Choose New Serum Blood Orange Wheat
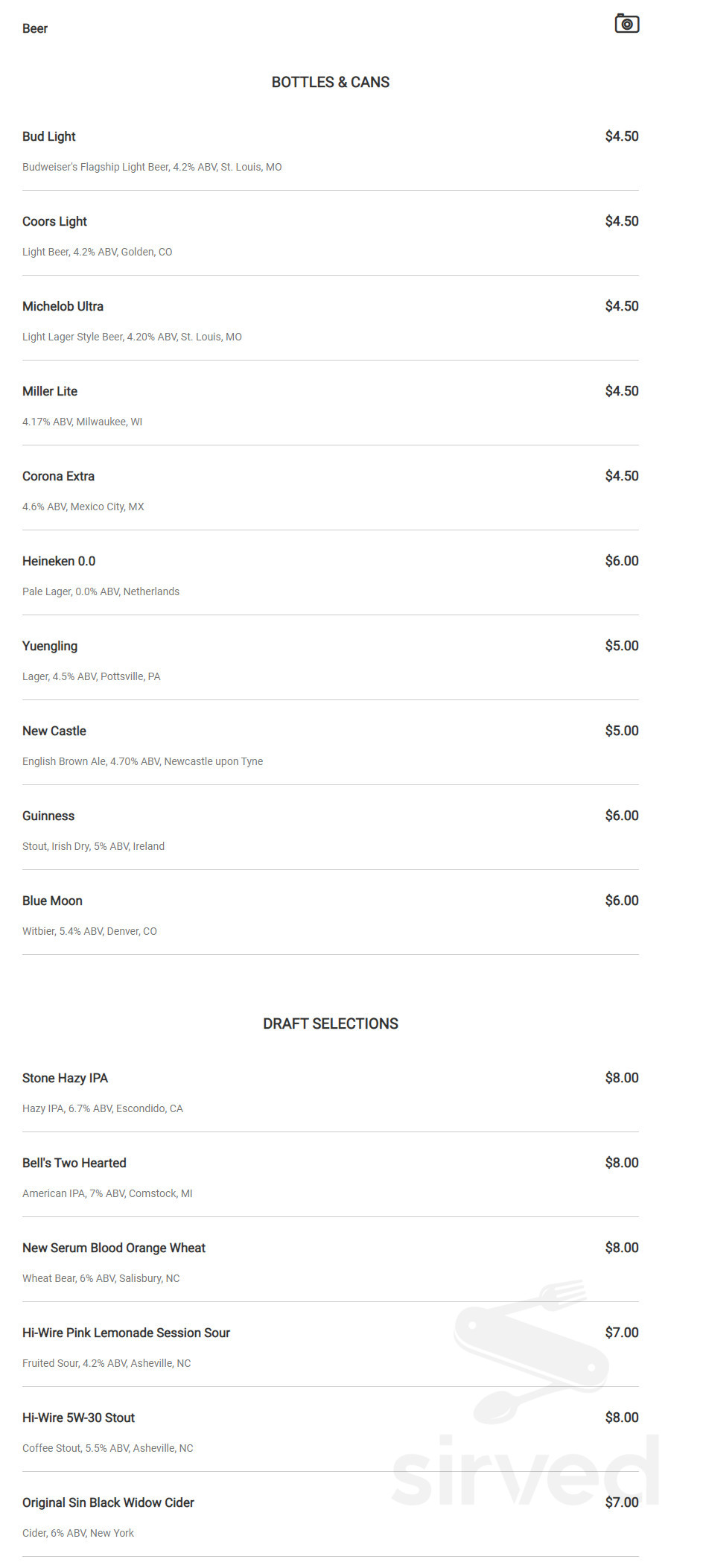 (114, 1248)
